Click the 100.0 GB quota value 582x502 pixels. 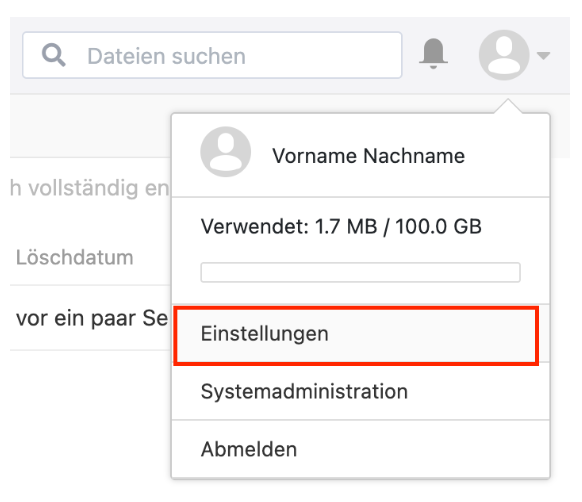[438, 226]
